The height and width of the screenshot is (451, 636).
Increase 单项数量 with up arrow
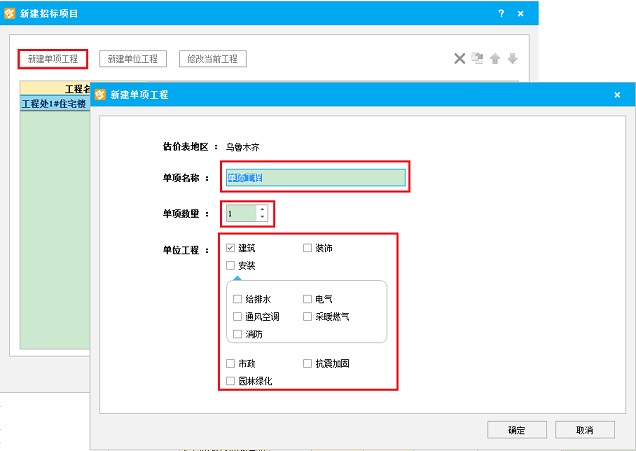coord(262,209)
